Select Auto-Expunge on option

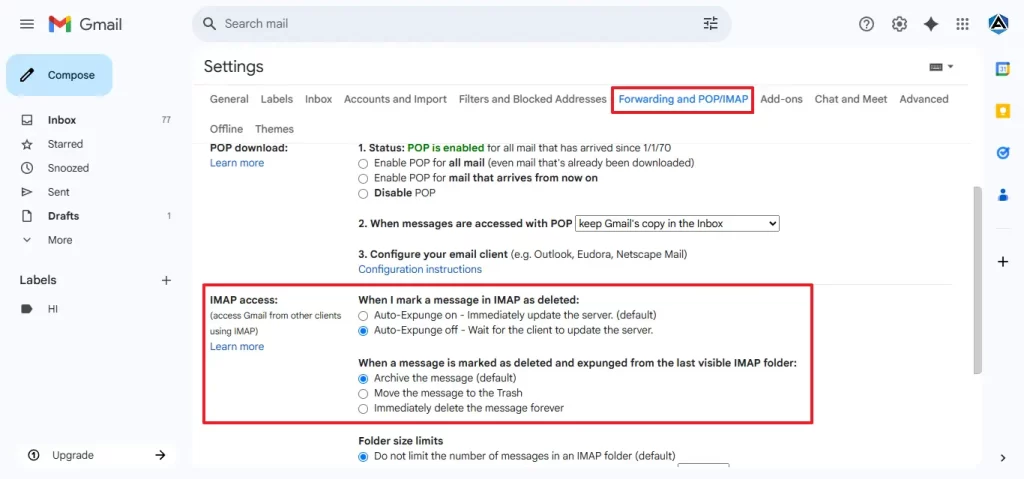point(363,315)
